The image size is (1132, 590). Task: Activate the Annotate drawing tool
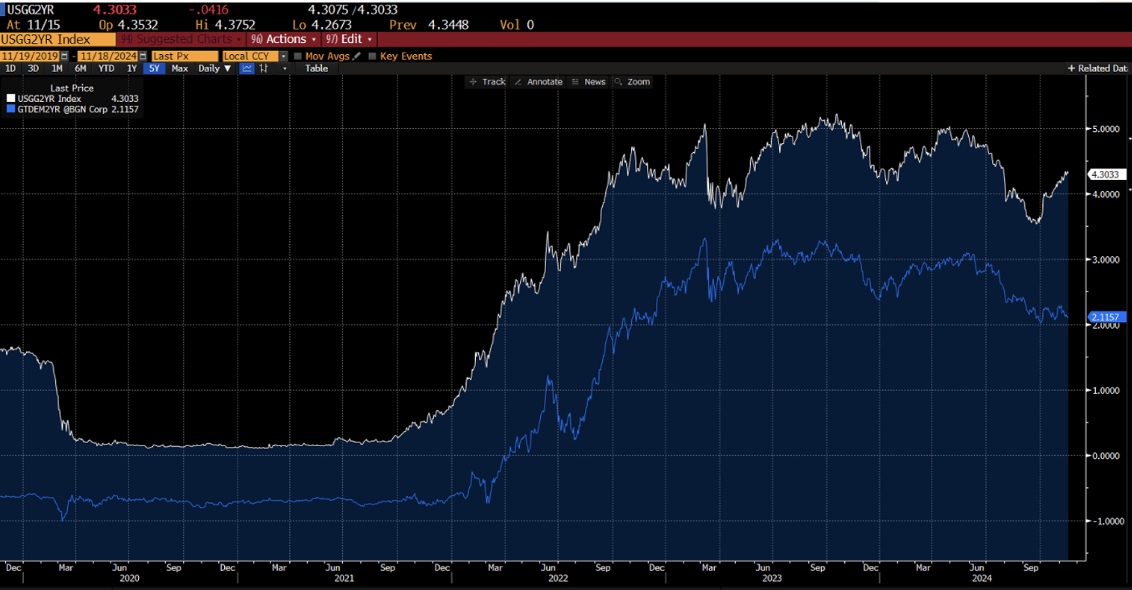[538, 82]
